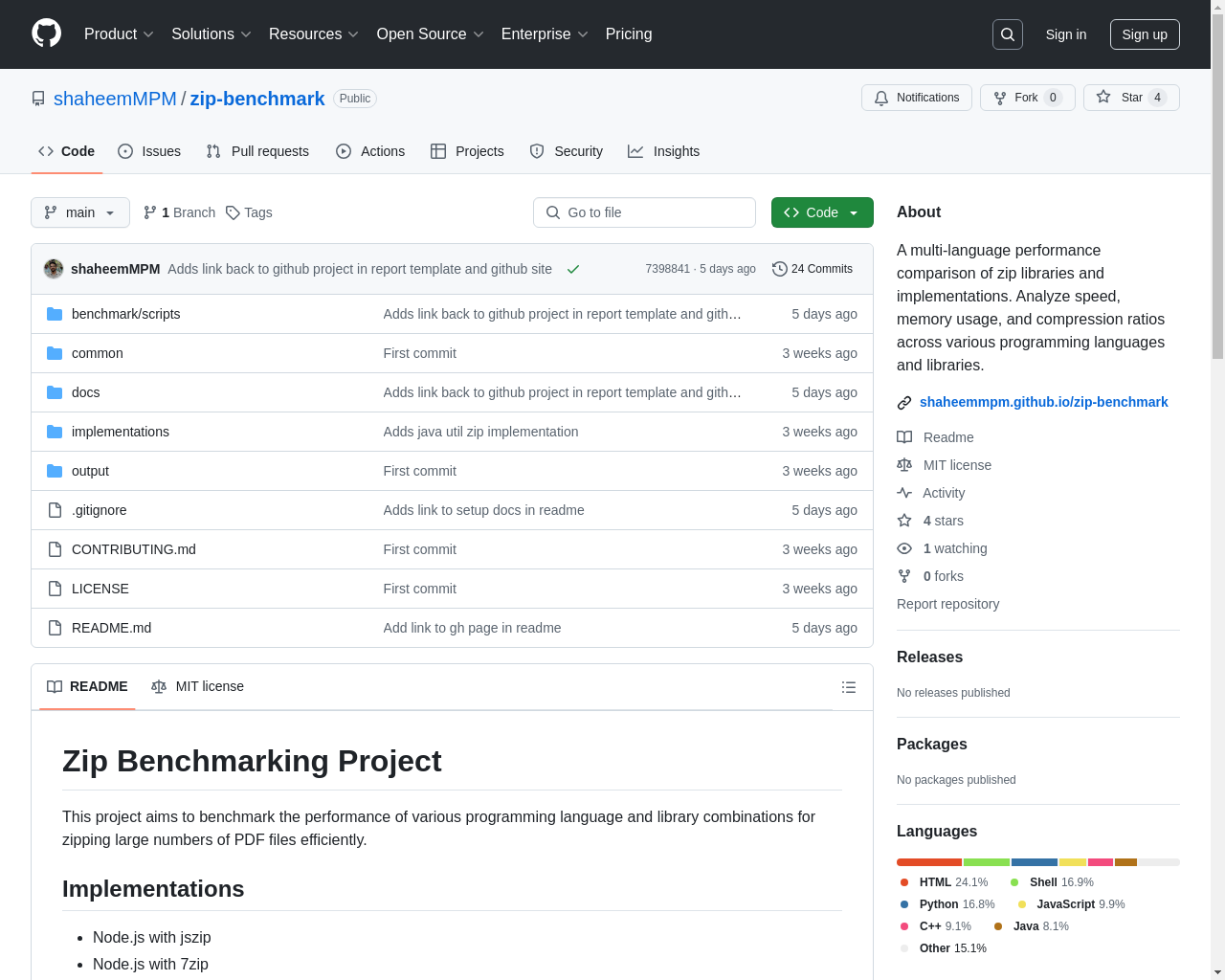Image resolution: width=1225 pixels, height=980 pixels.
Task: Click the Star icon button
Action: [x=1103, y=97]
